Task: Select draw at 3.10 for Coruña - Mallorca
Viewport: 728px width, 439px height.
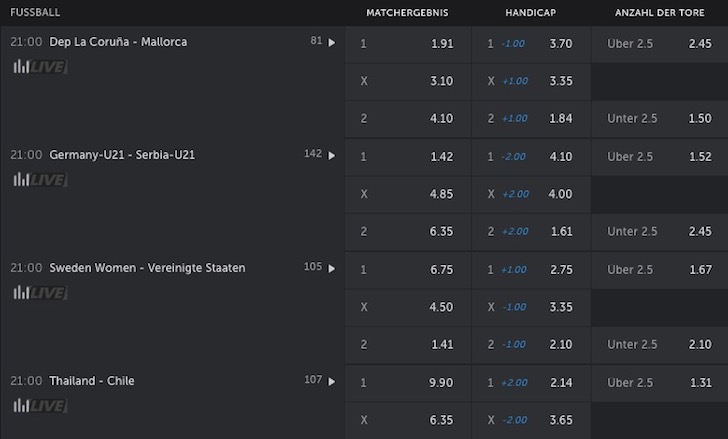Action: coord(408,82)
